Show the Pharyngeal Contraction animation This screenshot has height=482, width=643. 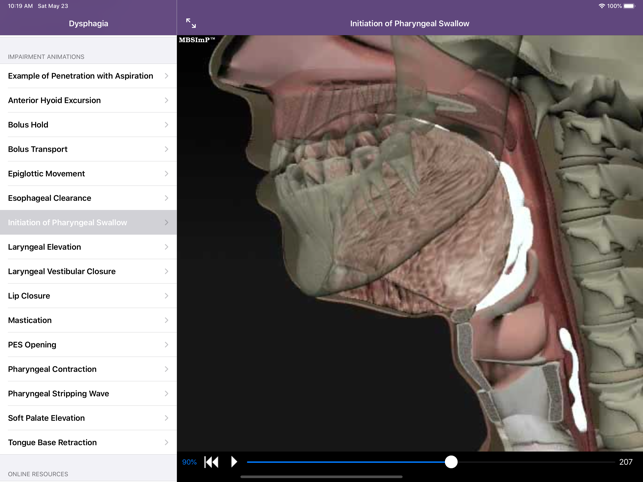(52, 369)
